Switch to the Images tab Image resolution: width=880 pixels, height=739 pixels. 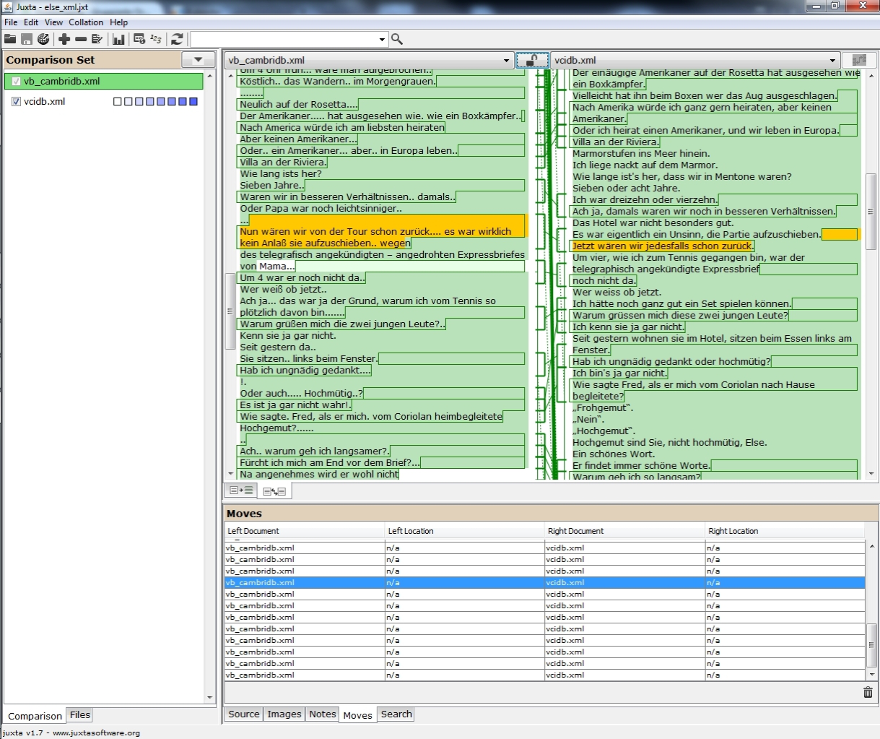(x=284, y=714)
